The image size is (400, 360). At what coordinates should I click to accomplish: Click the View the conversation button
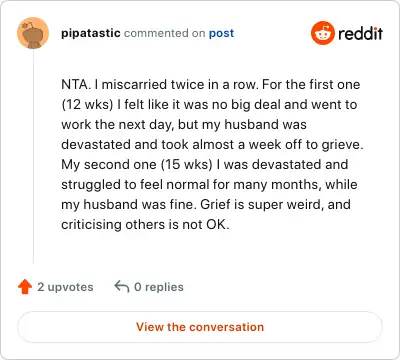point(200,327)
